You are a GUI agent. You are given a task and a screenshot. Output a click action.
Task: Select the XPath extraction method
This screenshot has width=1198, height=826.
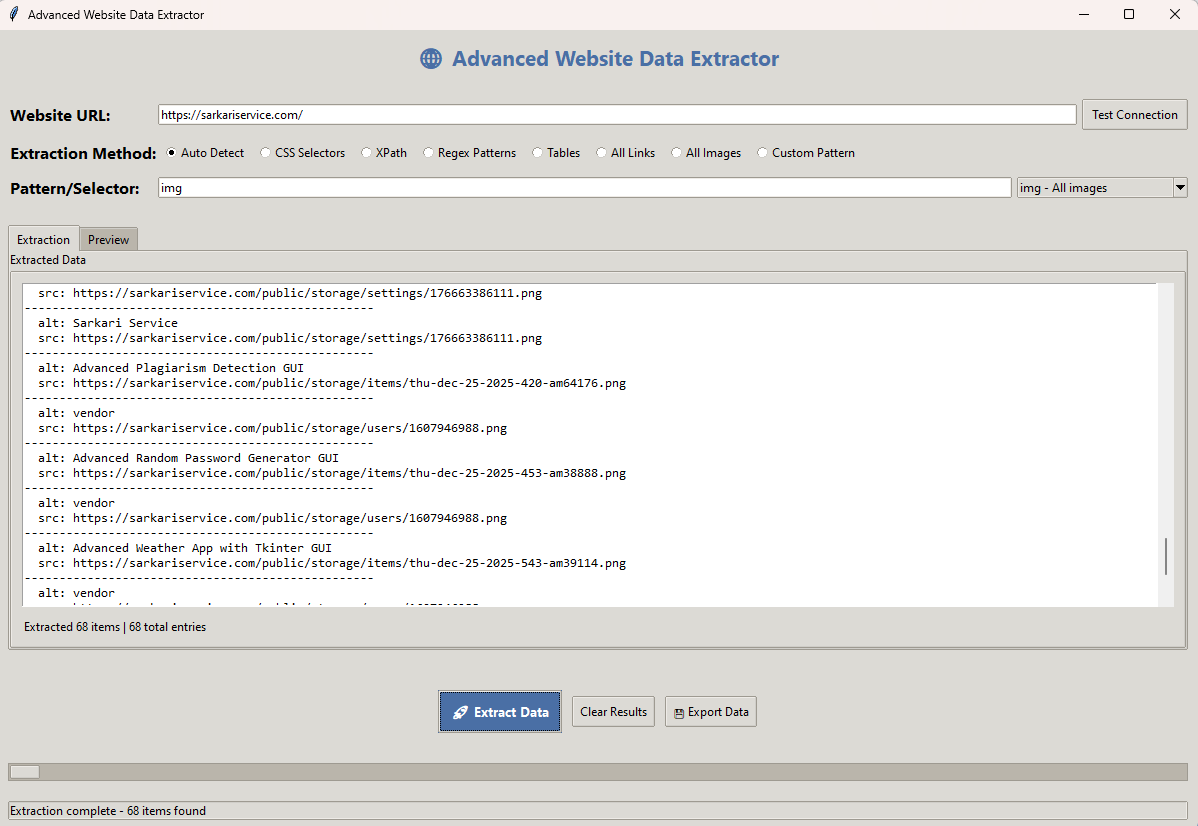(367, 153)
